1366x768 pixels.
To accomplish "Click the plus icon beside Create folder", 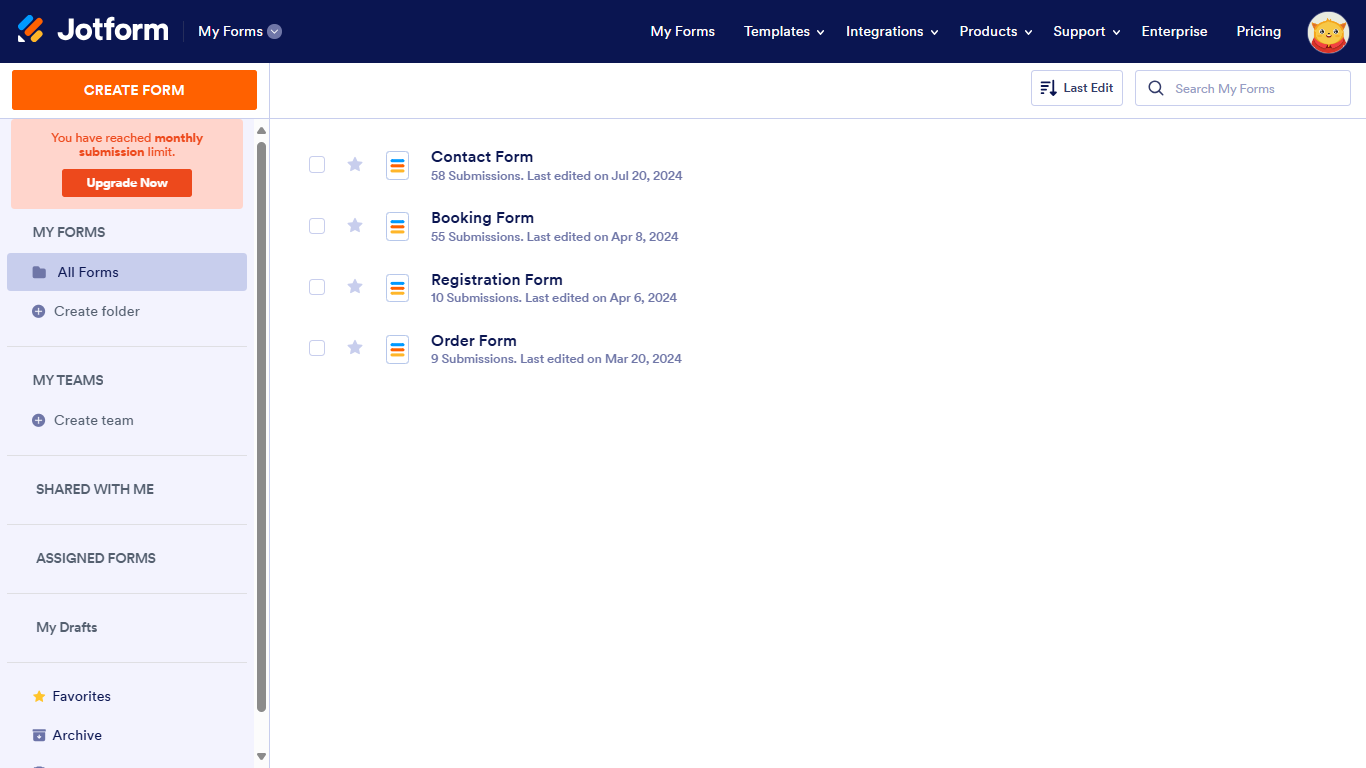I will [x=39, y=311].
